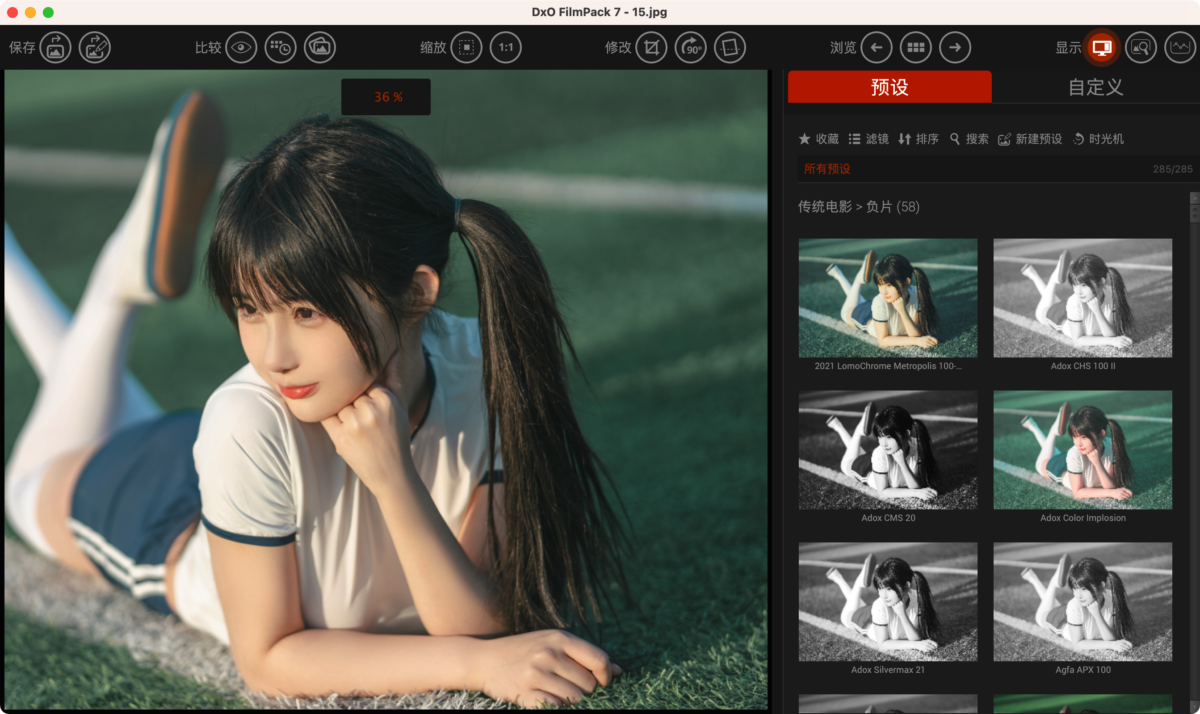Click the Adox CHS 100 II label

click(x=1083, y=366)
